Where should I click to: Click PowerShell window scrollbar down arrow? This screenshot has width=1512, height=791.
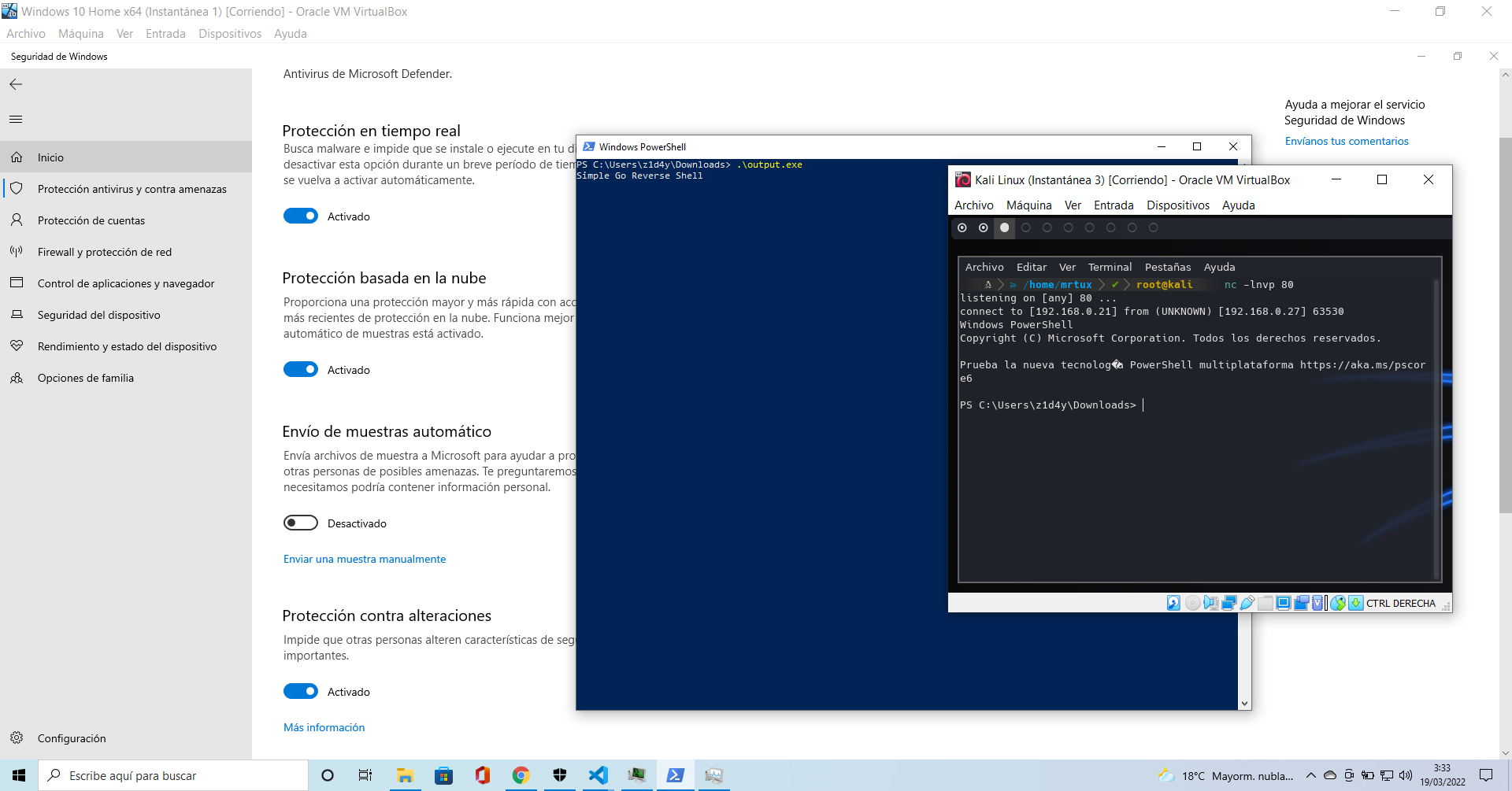[x=1244, y=704]
